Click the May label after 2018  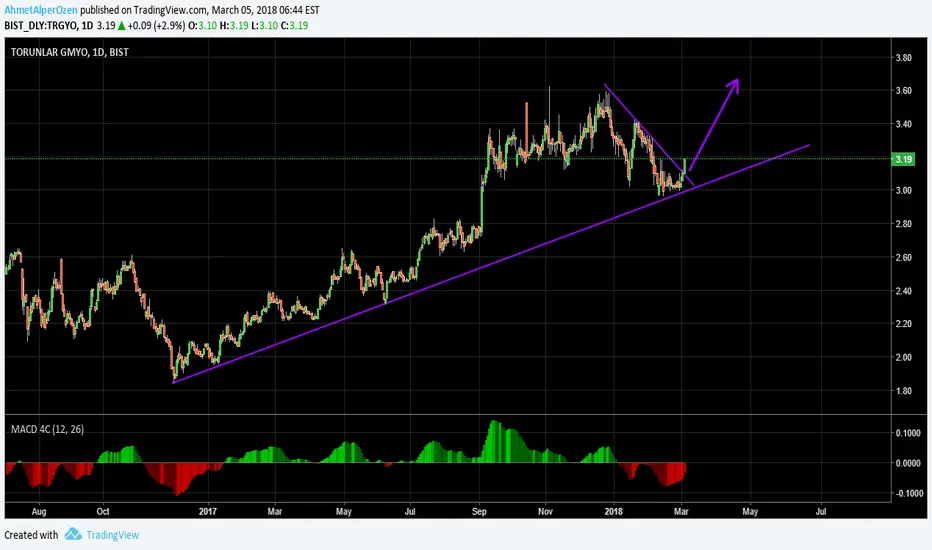750,511
